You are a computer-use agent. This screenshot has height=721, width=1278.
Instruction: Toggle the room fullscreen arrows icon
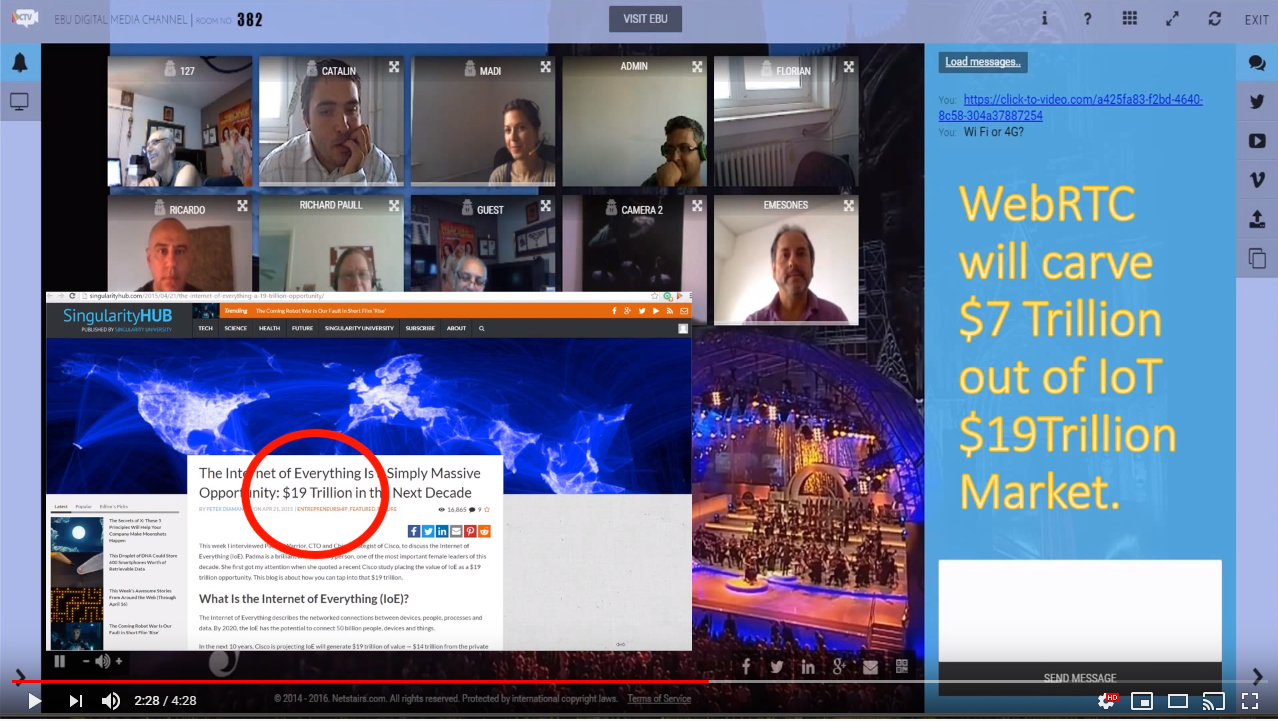[x=1173, y=19]
